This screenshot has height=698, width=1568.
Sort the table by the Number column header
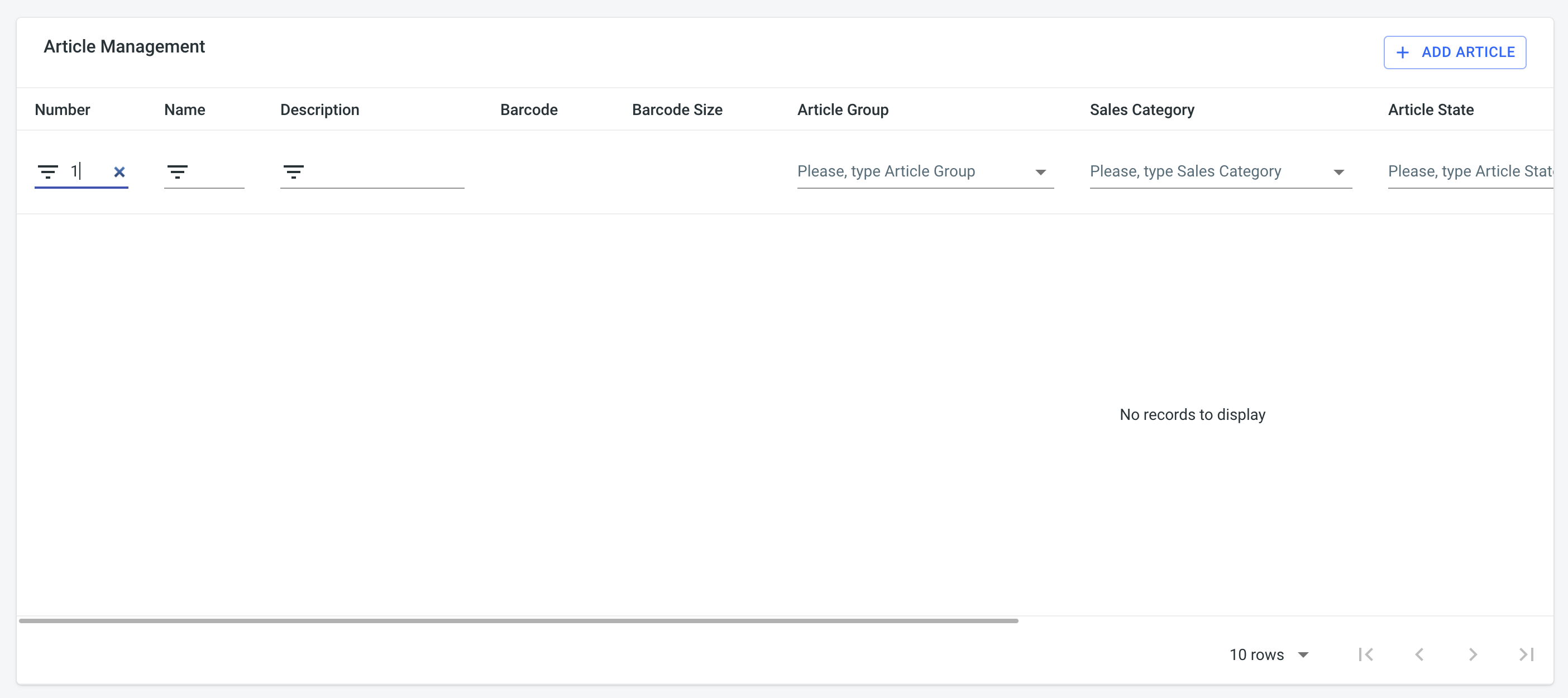pos(61,109)
